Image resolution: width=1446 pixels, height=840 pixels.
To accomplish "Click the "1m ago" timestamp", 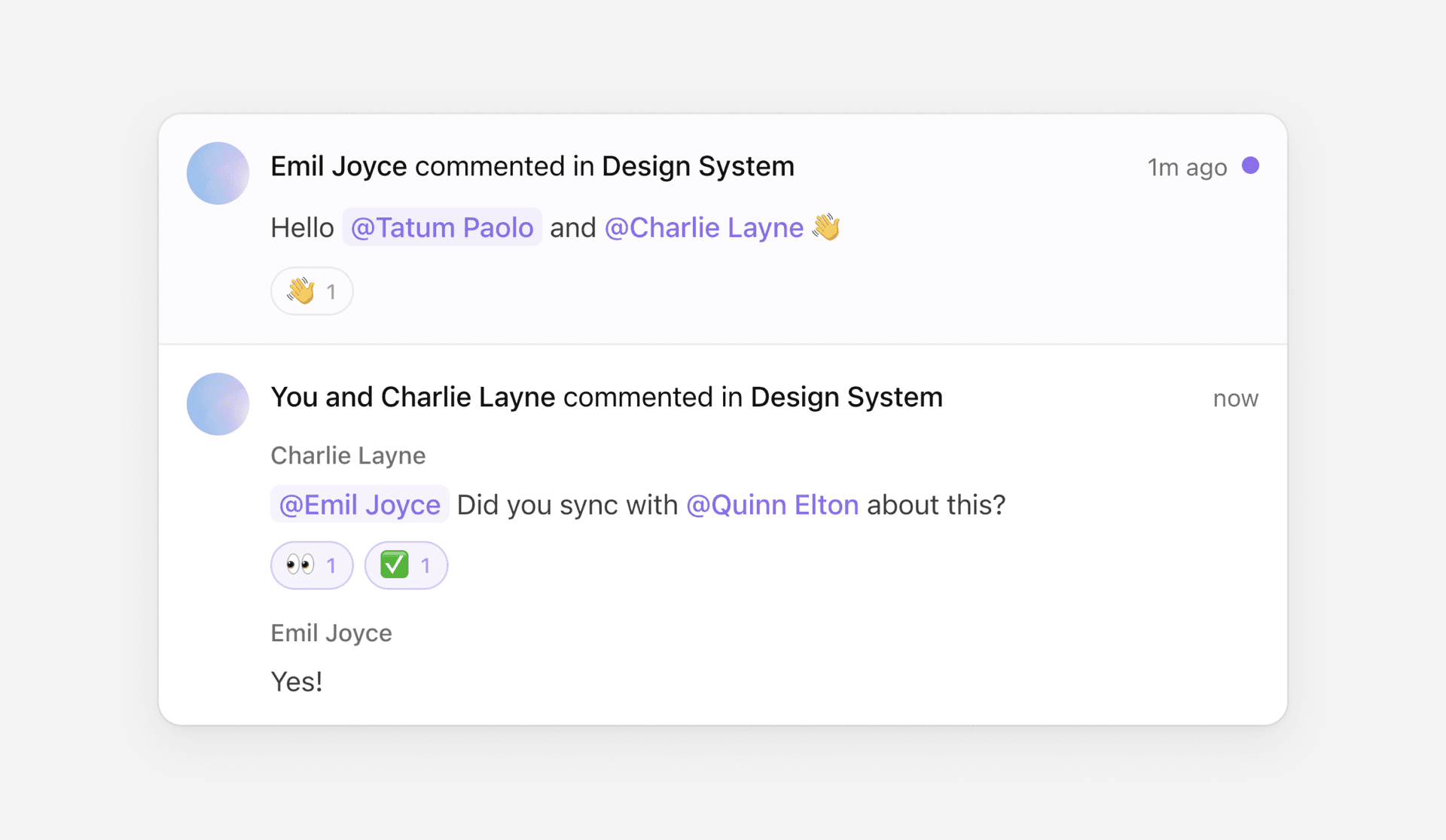I will (x=1186, y=167).
